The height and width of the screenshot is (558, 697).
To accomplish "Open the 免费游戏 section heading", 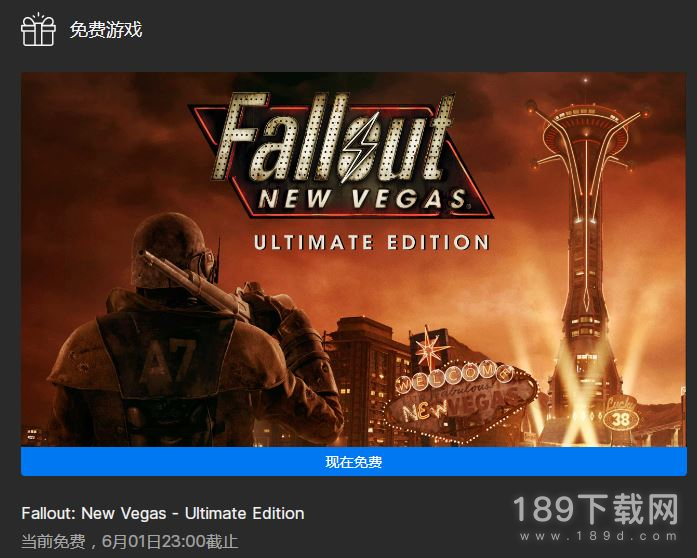I will click(106, 30).
